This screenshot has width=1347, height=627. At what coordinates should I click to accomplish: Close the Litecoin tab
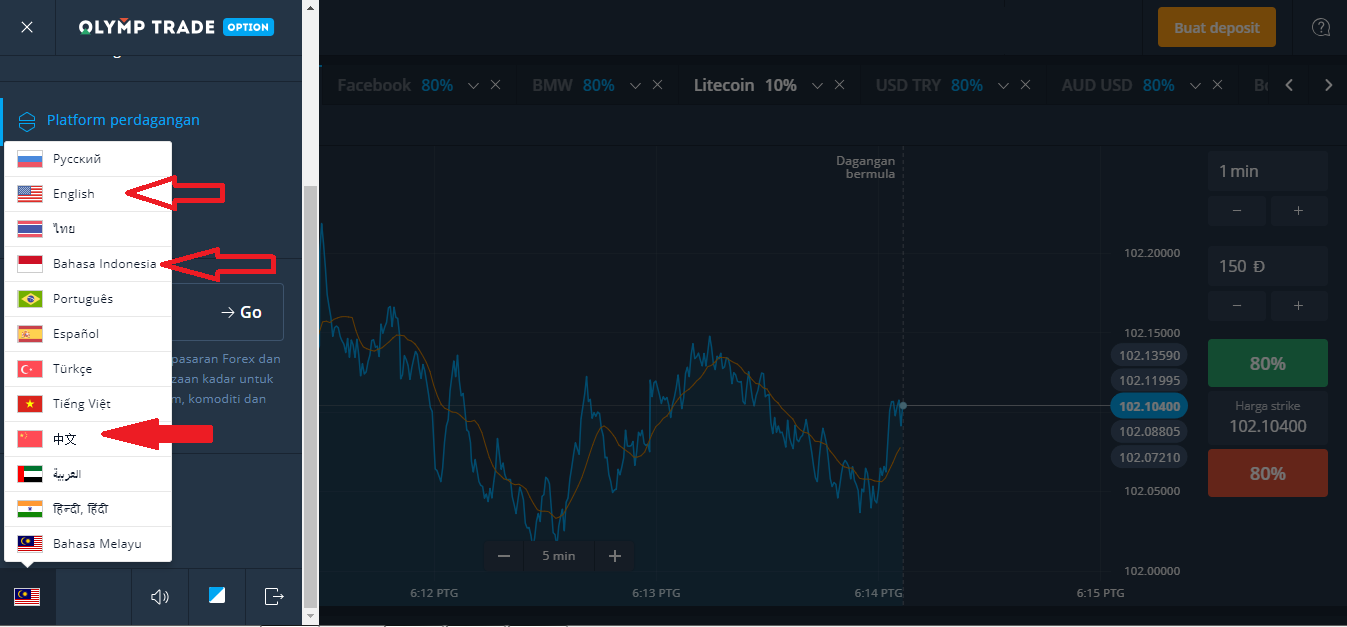(840, 86)
